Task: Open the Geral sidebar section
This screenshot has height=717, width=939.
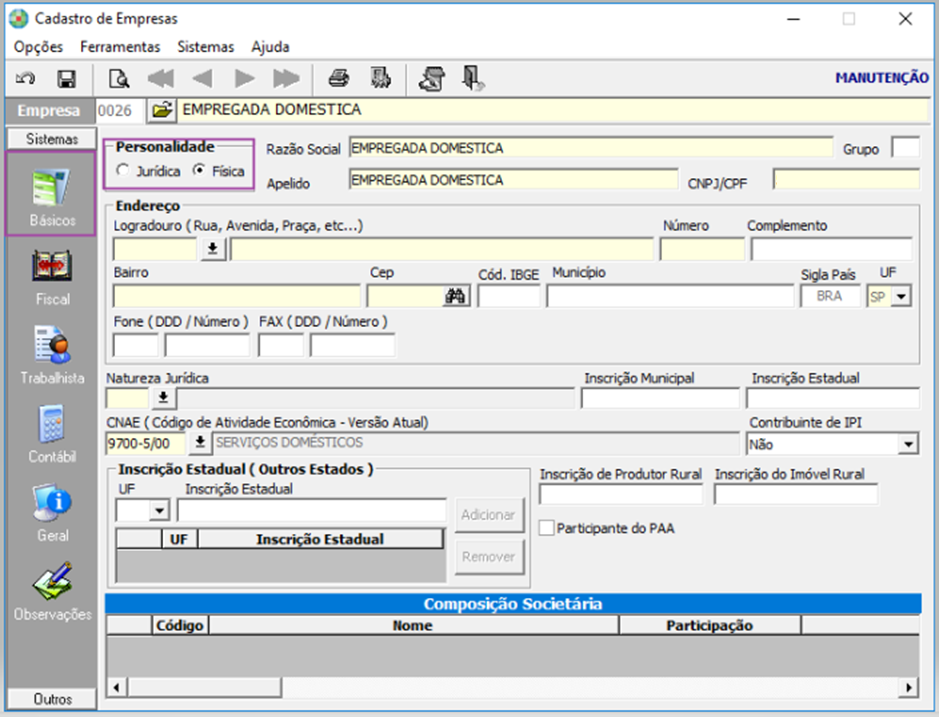Action: (52, 513)
